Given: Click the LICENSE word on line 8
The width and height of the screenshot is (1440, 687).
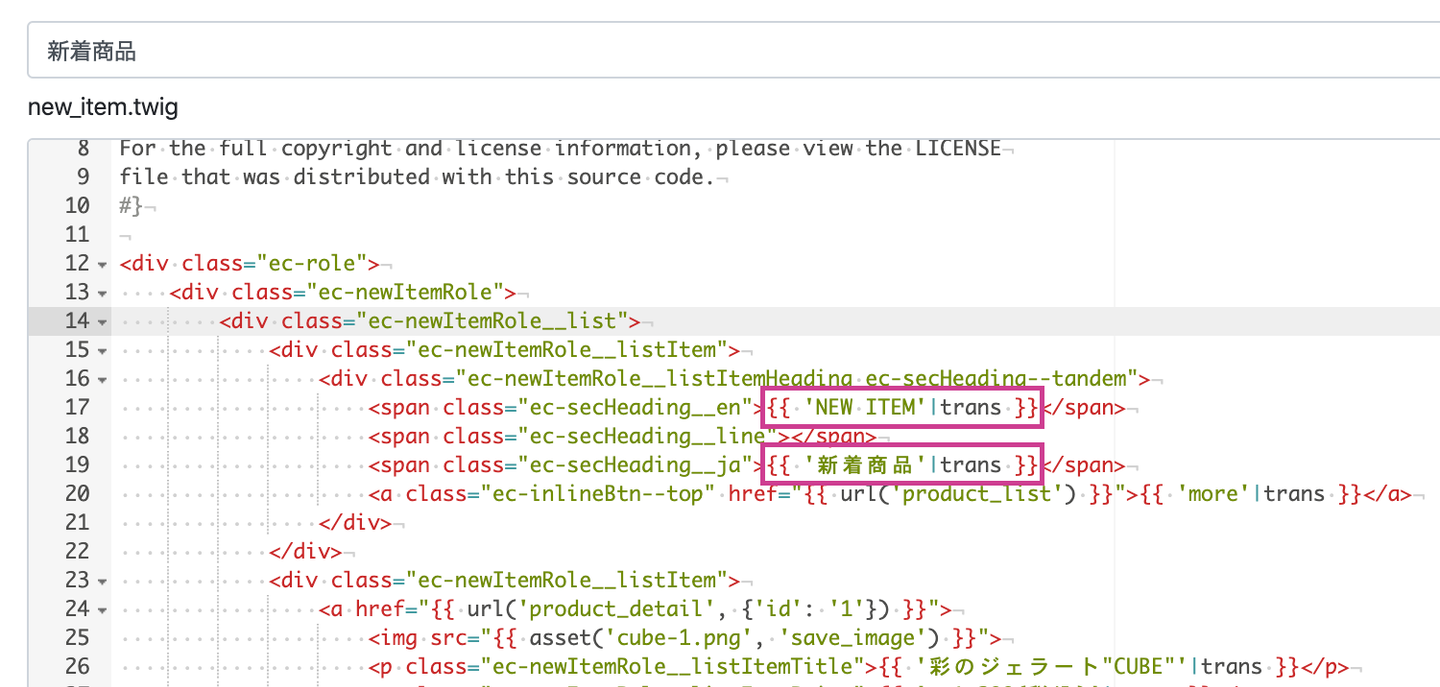Looking at the screenshot, I should (x=958, y=148).
